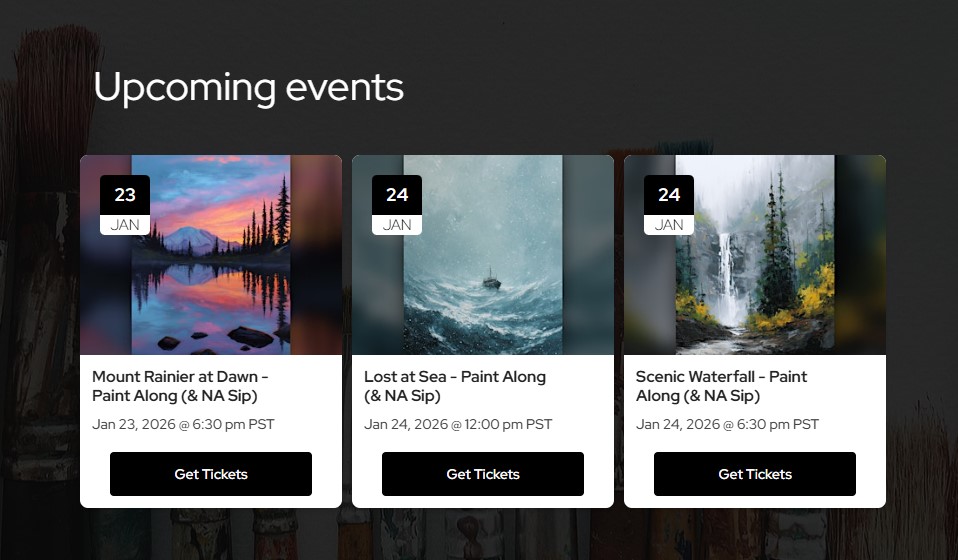958x560 pixels.
Task: Open the Scenic Waterfall event title link
Action: [721, 386]
